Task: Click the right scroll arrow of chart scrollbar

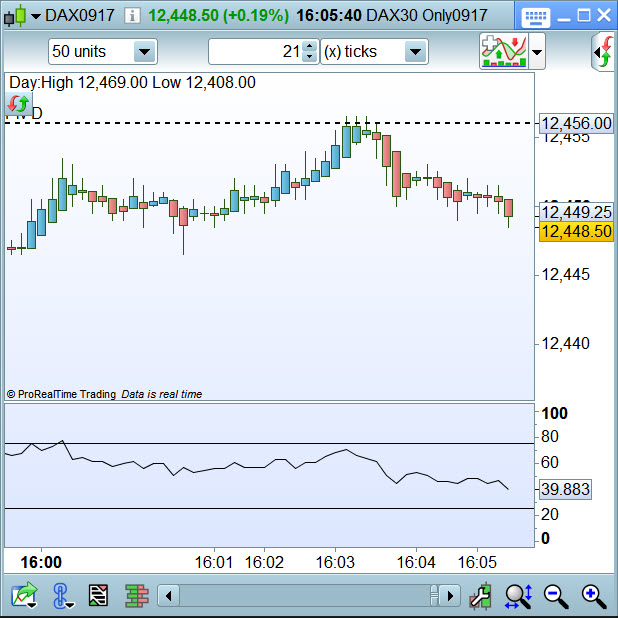Action: pyautogui.click(x=450, y=596)
